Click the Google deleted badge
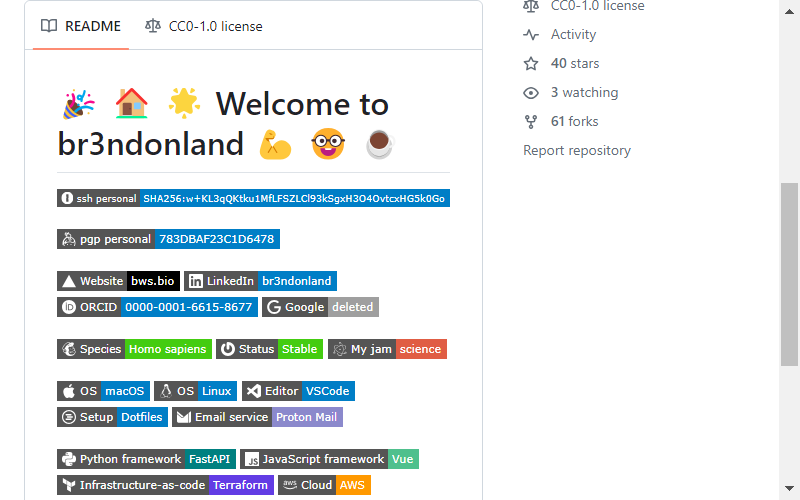 (x=320, y=307)
